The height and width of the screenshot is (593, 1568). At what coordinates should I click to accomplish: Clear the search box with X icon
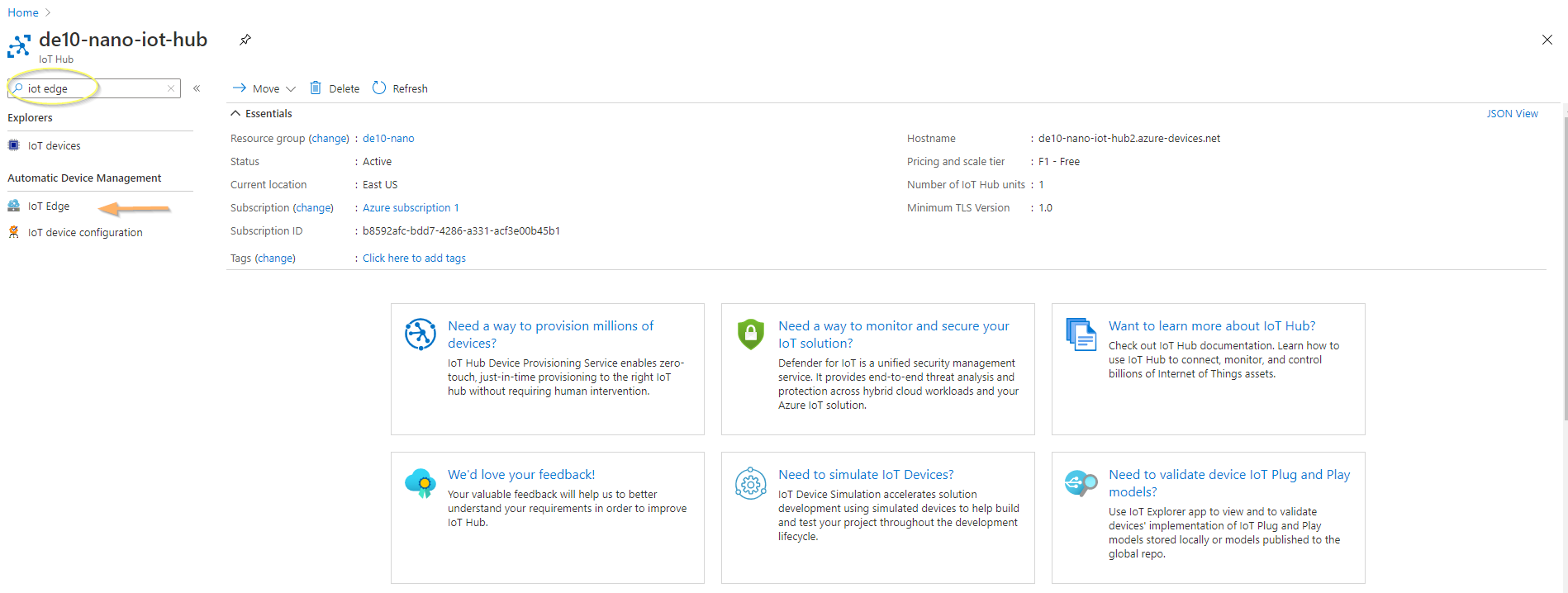click(x=171, y=88)
